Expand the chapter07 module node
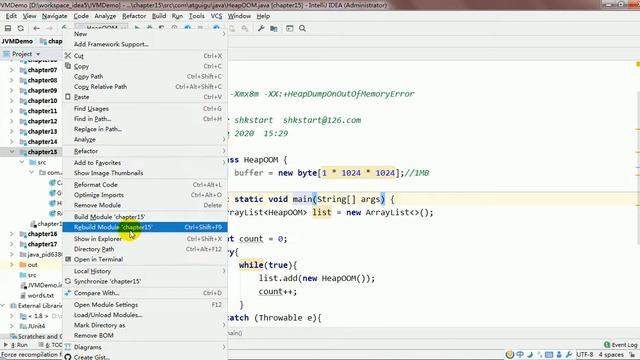This screenshot has height=360, width=640. [11, 70]
